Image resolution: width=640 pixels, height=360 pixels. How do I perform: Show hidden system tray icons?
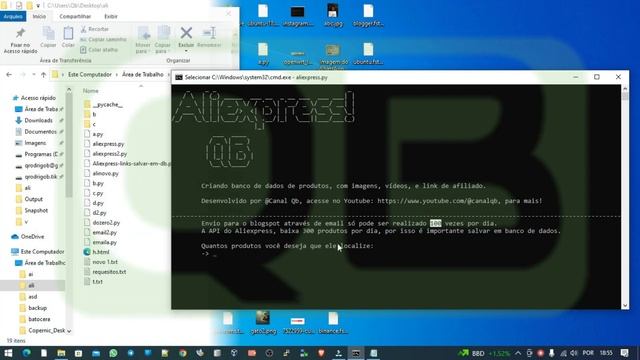[518, 353]
